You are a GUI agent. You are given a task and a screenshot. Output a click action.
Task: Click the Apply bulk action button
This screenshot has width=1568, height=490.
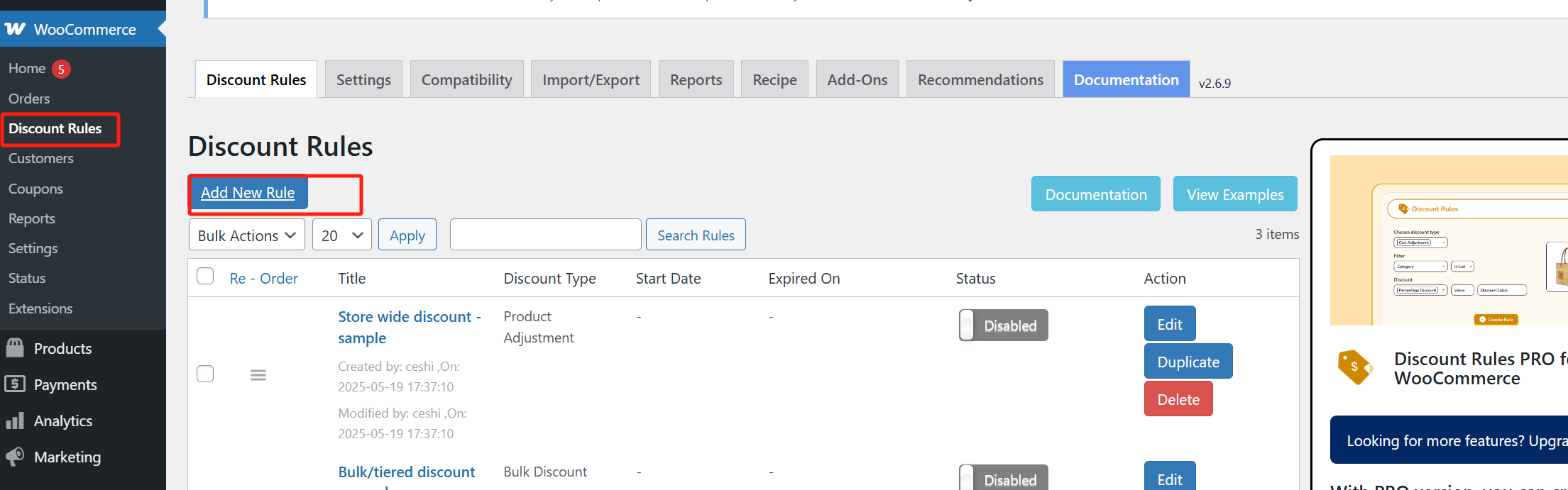pos(407,235)
